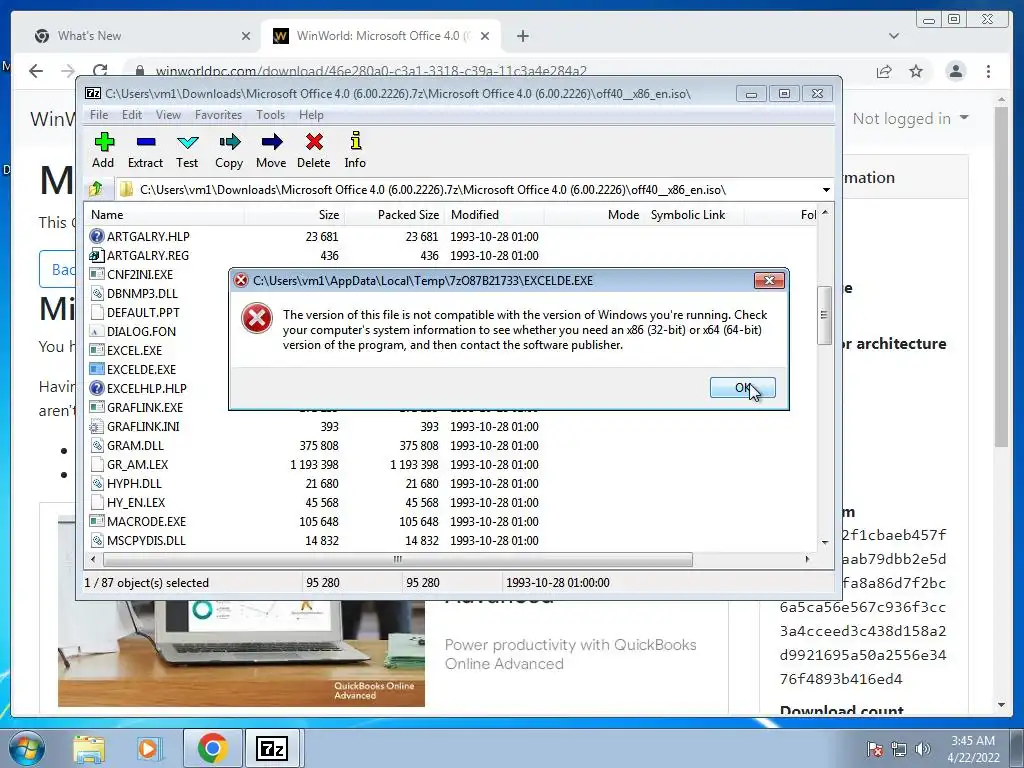Open the Help menu in 7-Zip
Viewport: 1024px width, 768px height.
(x=311, y=115)
